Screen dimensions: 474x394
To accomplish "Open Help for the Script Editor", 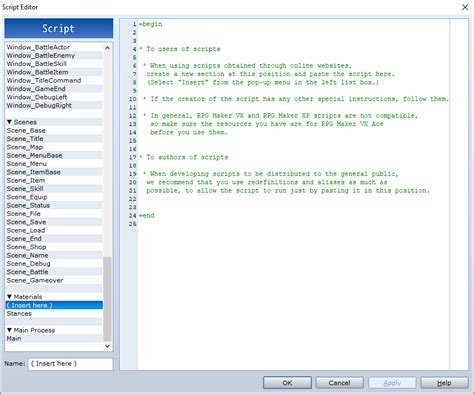I will (444, 383).
